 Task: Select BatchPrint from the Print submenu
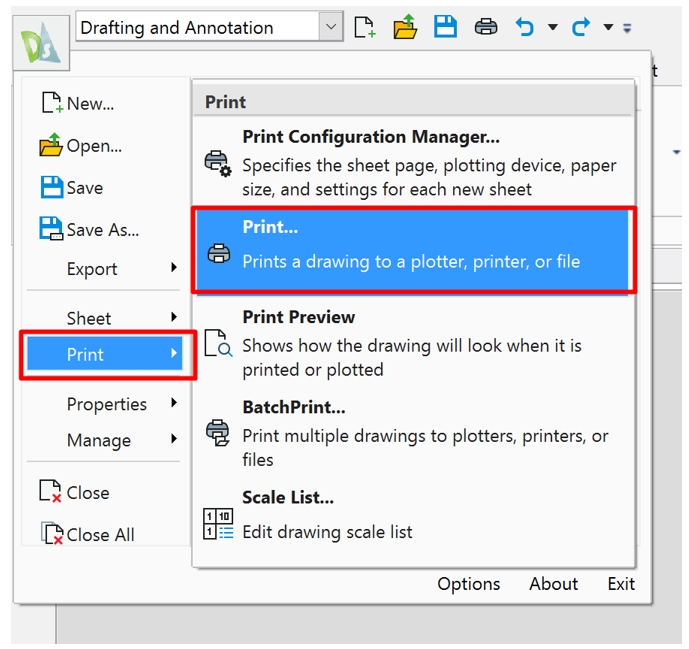(x=293, y=408)
